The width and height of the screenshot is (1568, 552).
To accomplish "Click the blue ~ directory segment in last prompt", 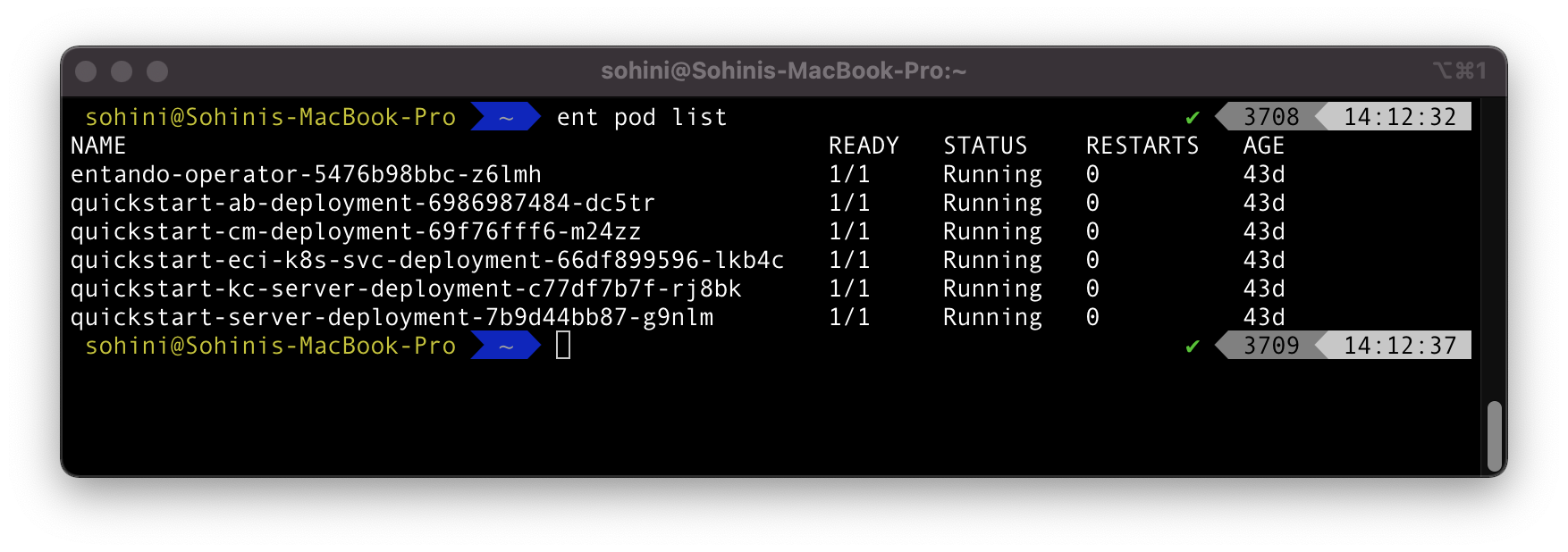I will tap(506, 346).
